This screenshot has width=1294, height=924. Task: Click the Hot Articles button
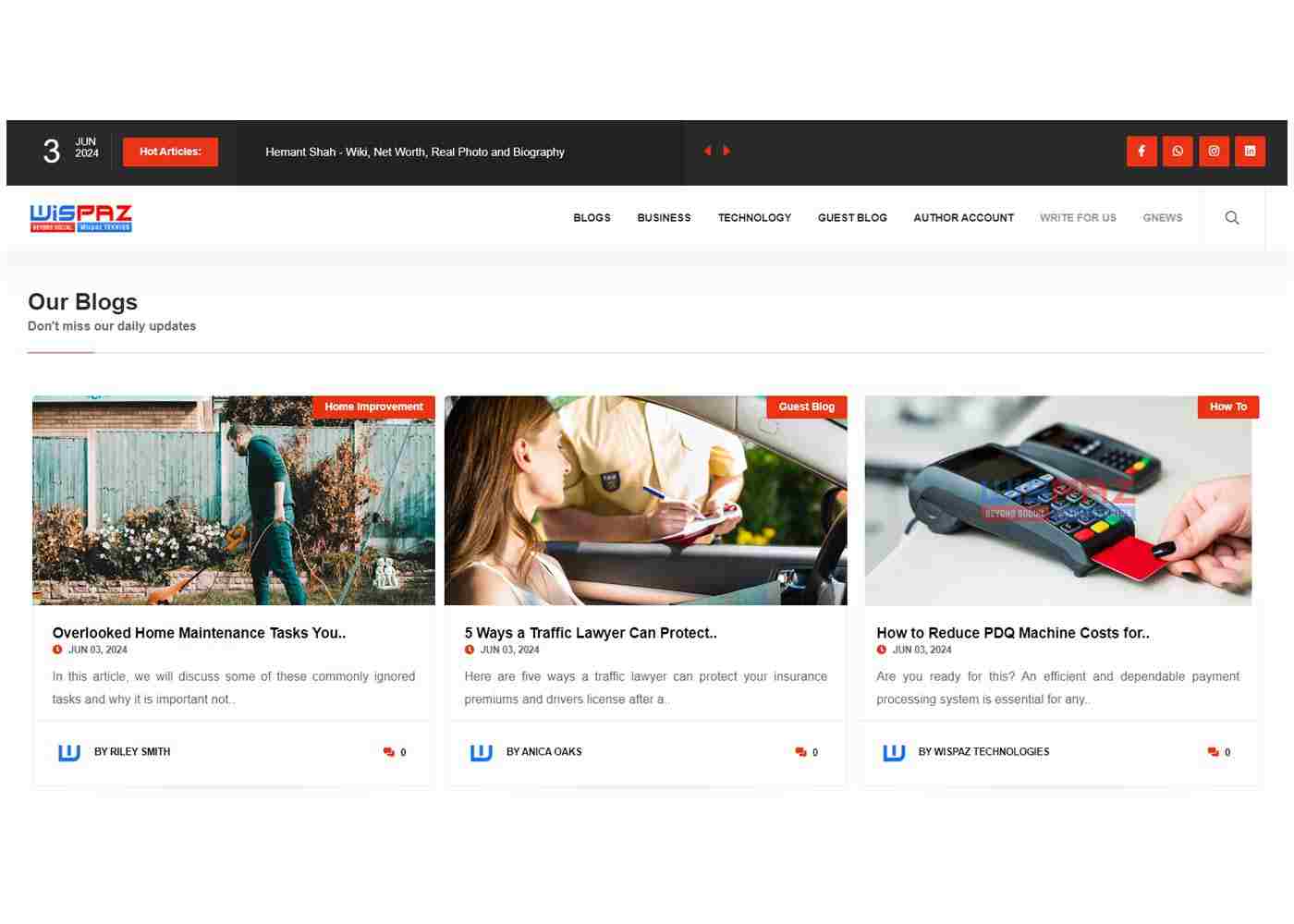pyautogui.click(x=170, y=152)
